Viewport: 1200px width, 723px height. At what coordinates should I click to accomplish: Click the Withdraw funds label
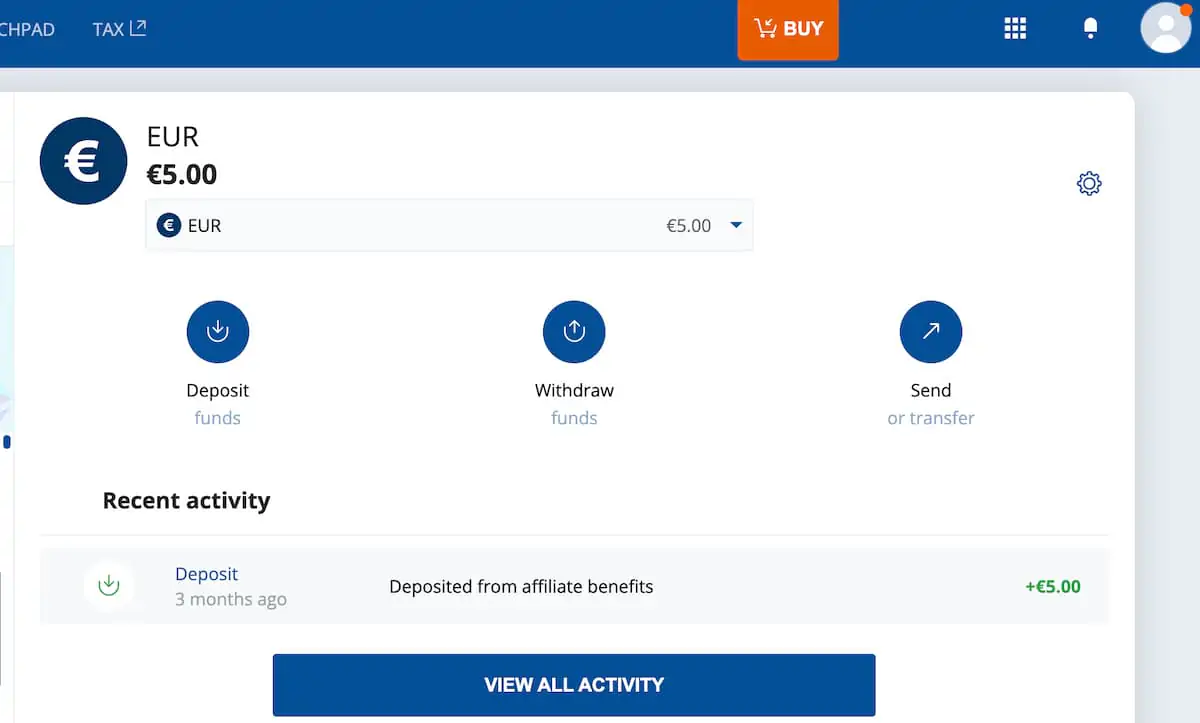[574, 391]
